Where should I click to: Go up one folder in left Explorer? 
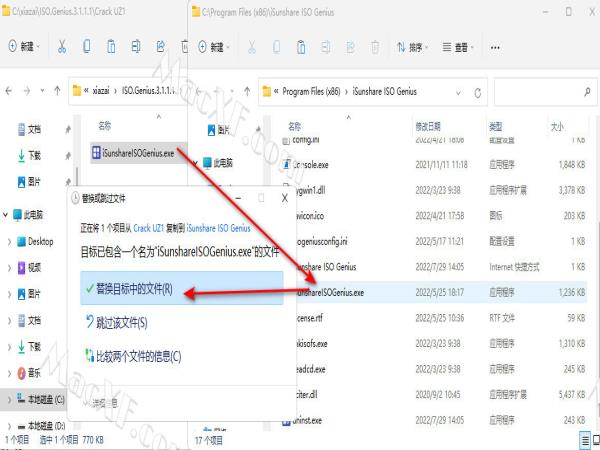point(57,91)
